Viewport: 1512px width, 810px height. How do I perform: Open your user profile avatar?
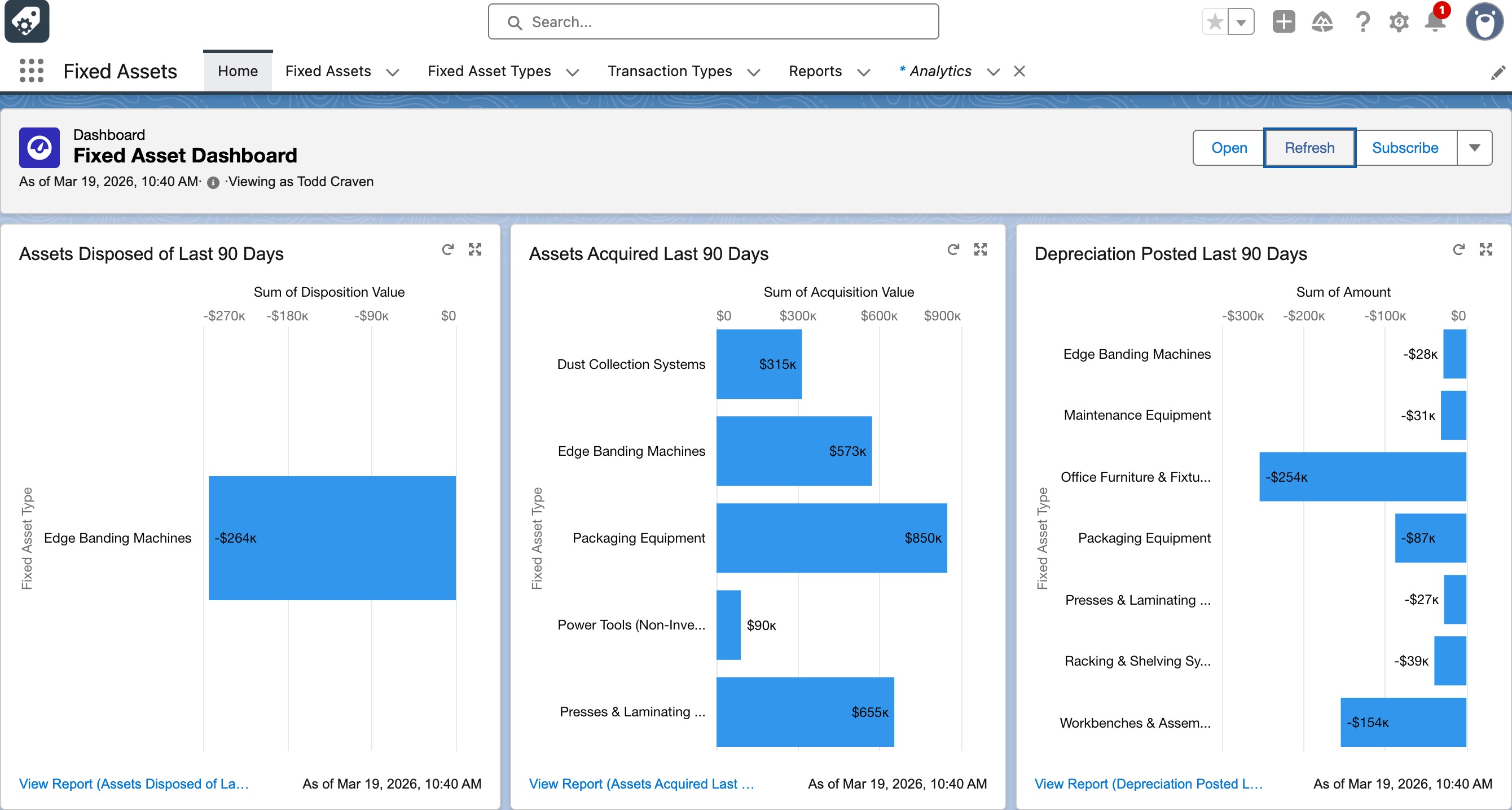1484,23
